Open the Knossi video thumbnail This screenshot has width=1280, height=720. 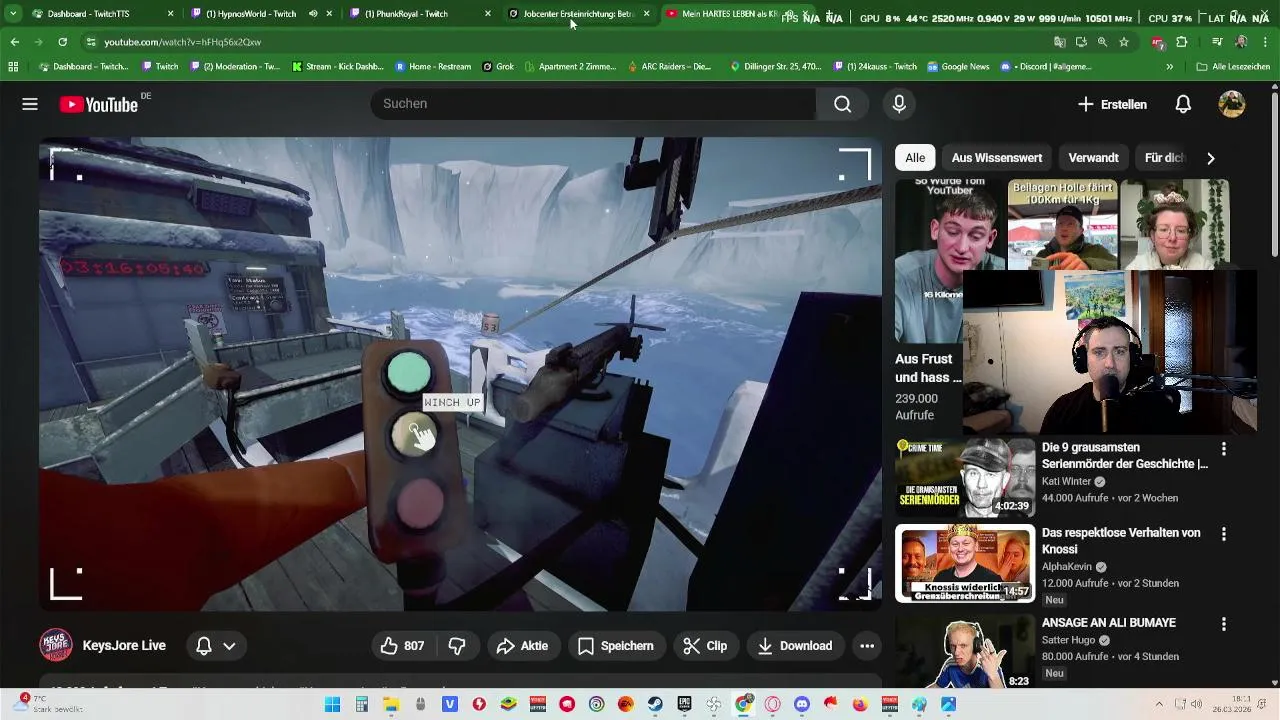[x=965, y=563]
